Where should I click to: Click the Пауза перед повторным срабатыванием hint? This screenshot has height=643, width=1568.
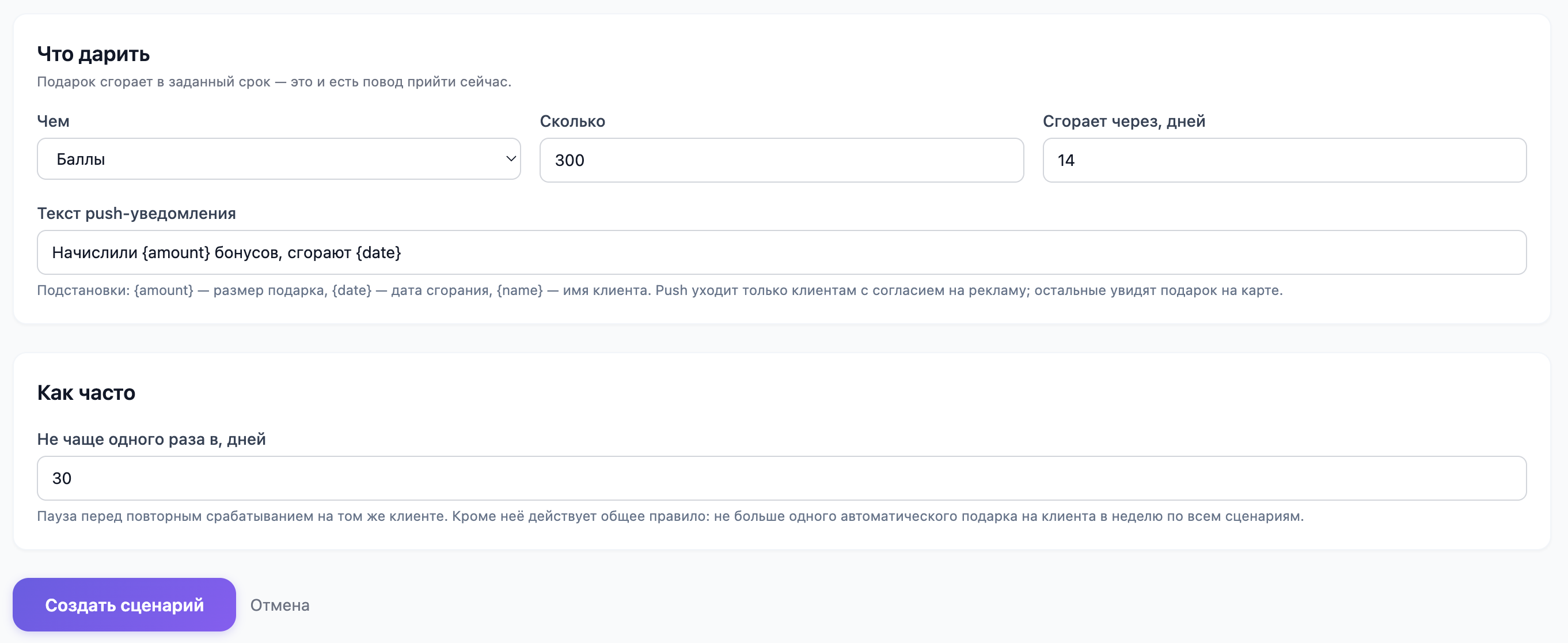(670, 516)
